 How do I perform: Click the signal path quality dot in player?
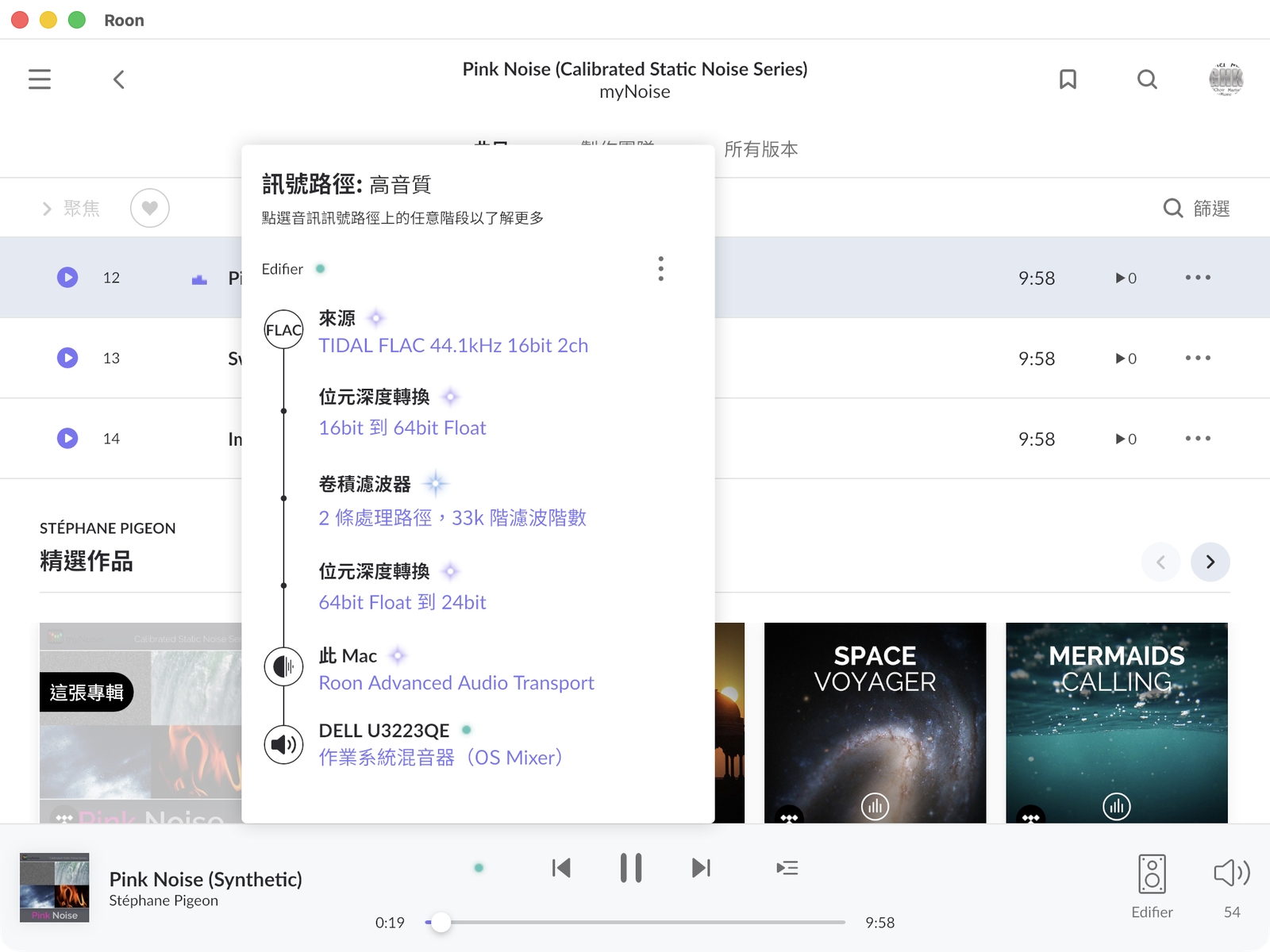(x=479, y=868)
